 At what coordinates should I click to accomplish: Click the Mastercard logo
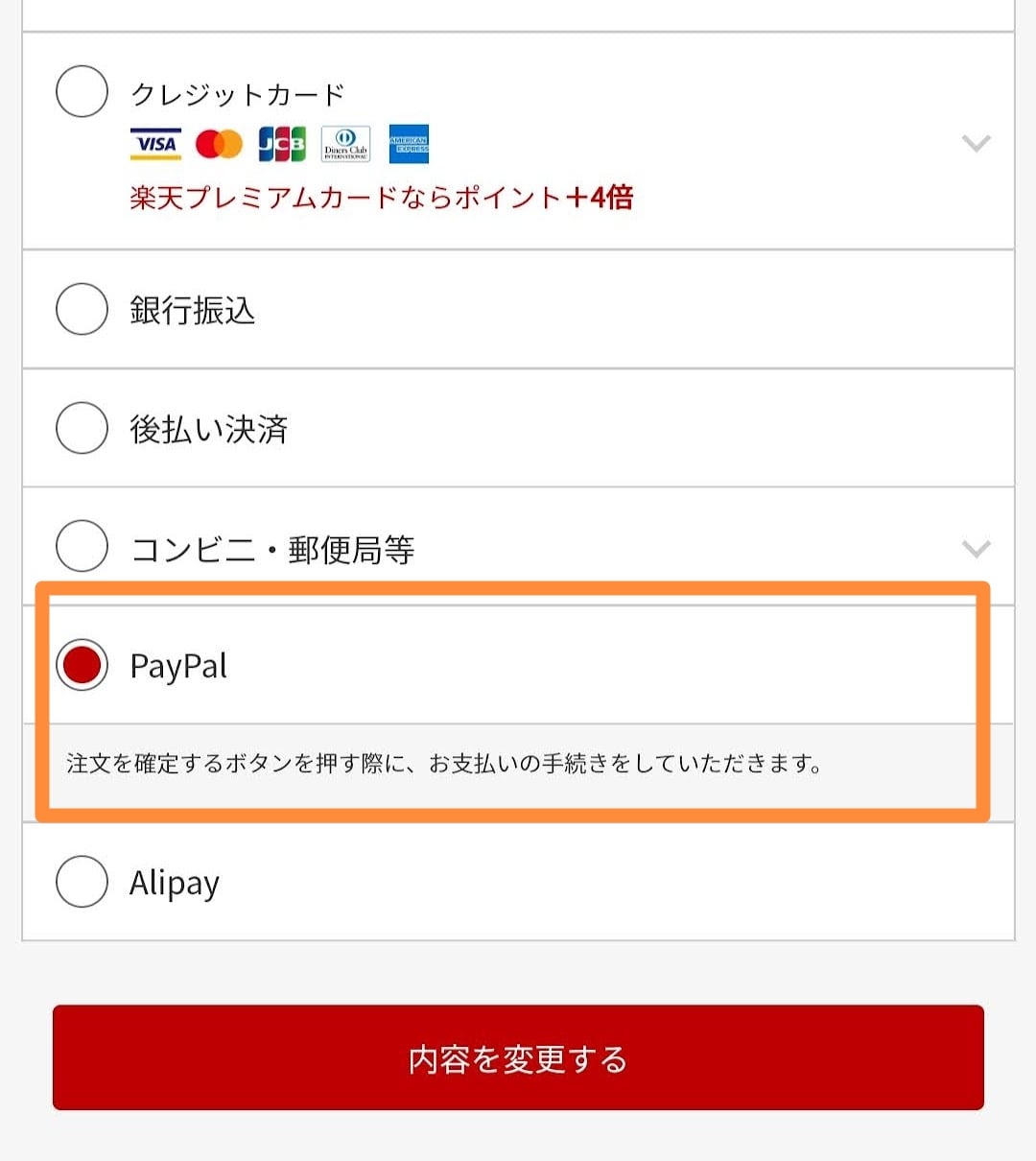219,144
